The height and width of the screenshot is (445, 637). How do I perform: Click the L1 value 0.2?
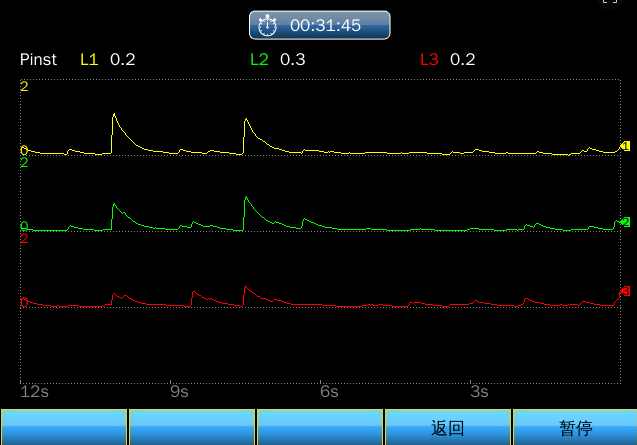click(122, 60)
